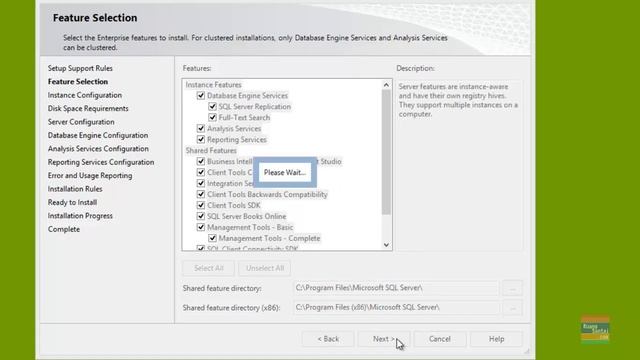
Task: Select Error and Usage Reporting step
Action: pyautogui.click(x=90, y=176)
